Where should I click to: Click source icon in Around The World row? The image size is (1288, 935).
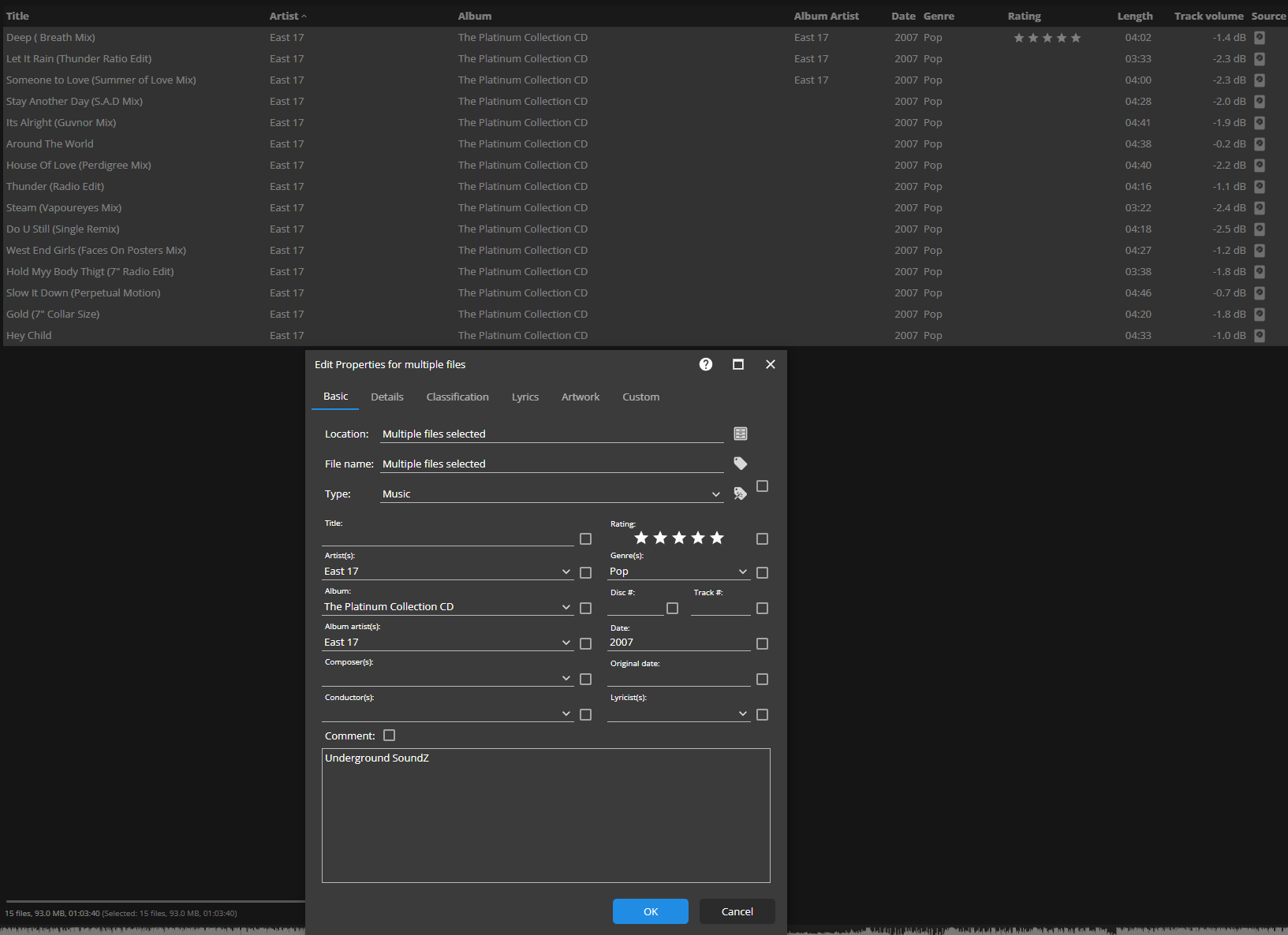coord(1260,143)
